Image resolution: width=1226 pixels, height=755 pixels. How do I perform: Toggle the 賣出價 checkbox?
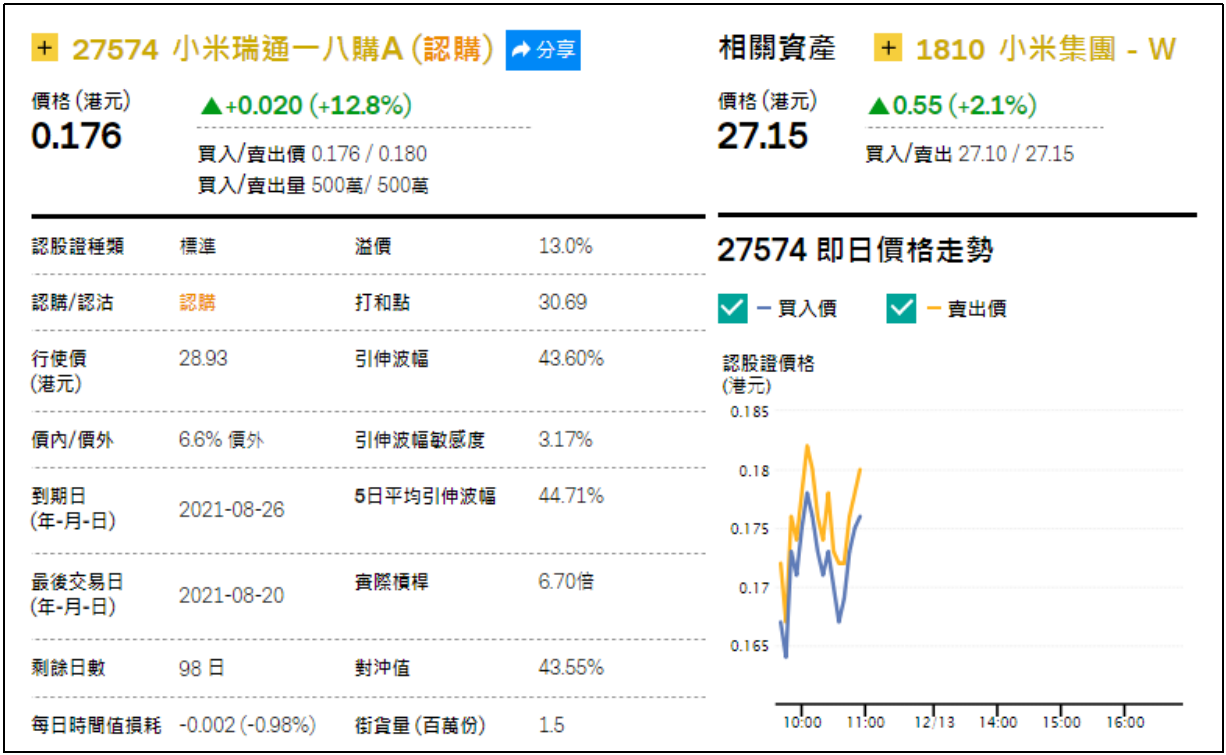pyautogui.click(x=901, y=309)
